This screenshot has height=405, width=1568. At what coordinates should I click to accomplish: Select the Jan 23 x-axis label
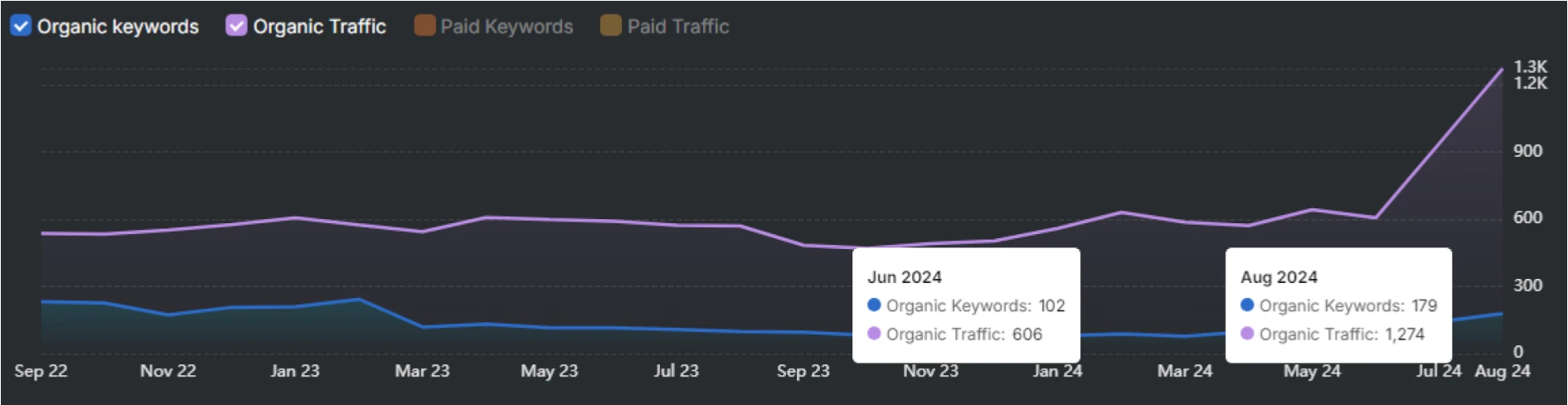tap(294, 371)
